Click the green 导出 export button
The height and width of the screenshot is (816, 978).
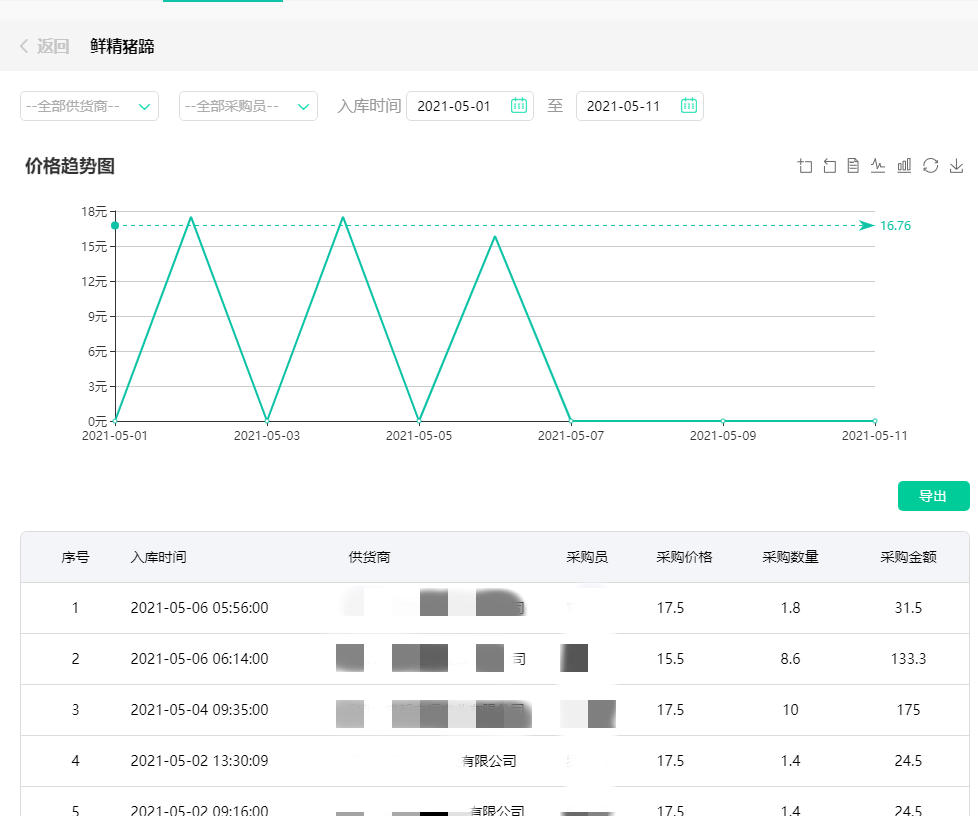point(933,496)
